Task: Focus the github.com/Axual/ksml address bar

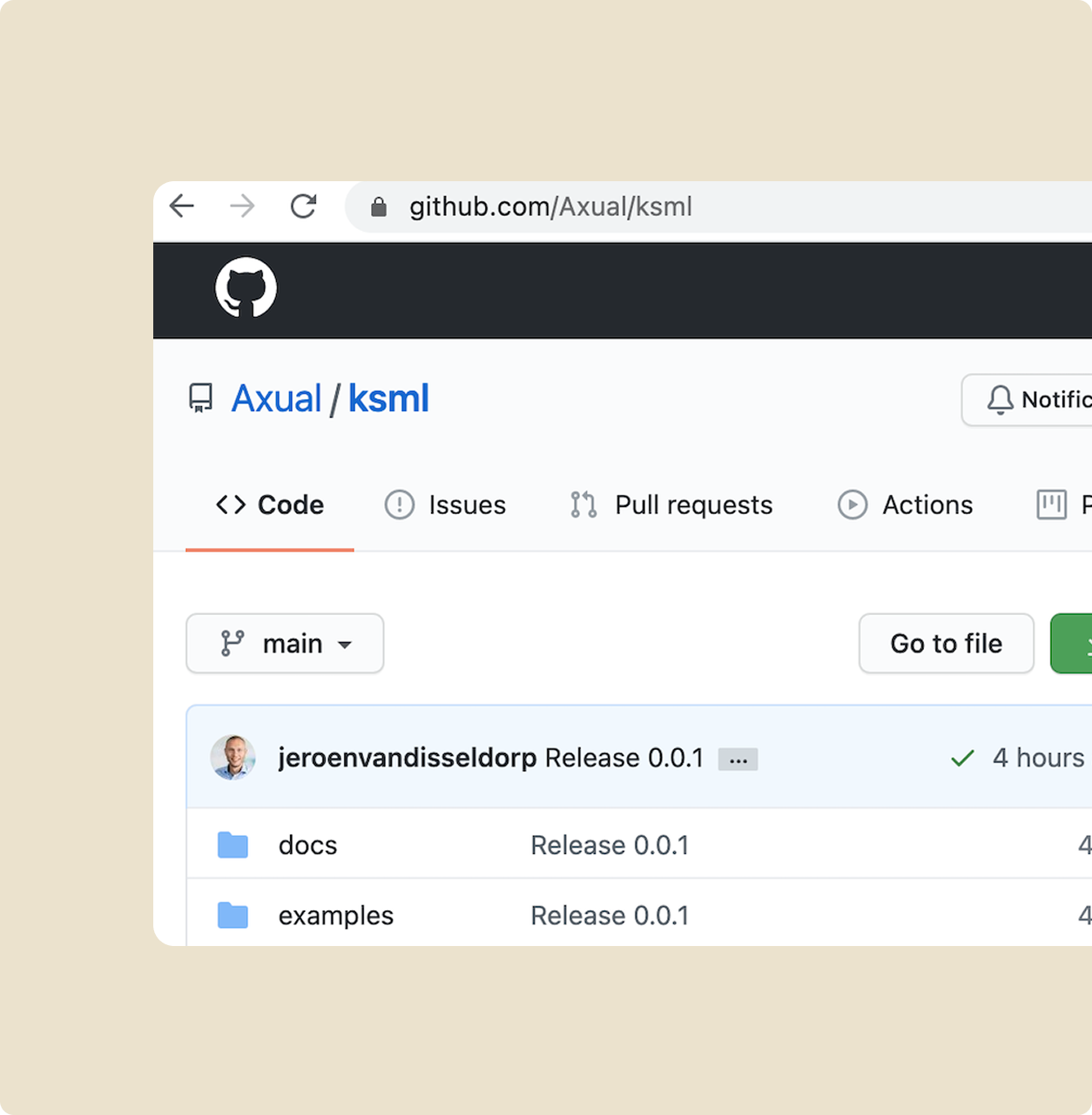Action: tap(718, 207)
